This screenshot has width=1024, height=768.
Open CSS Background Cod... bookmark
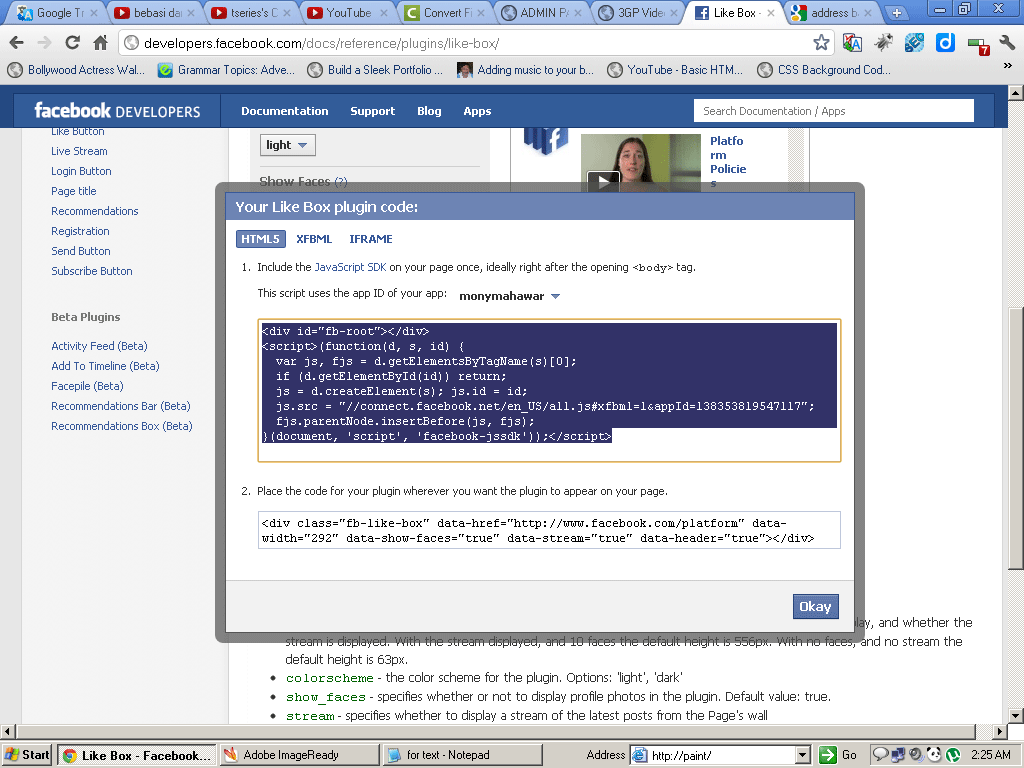click(x=825, y=70)
